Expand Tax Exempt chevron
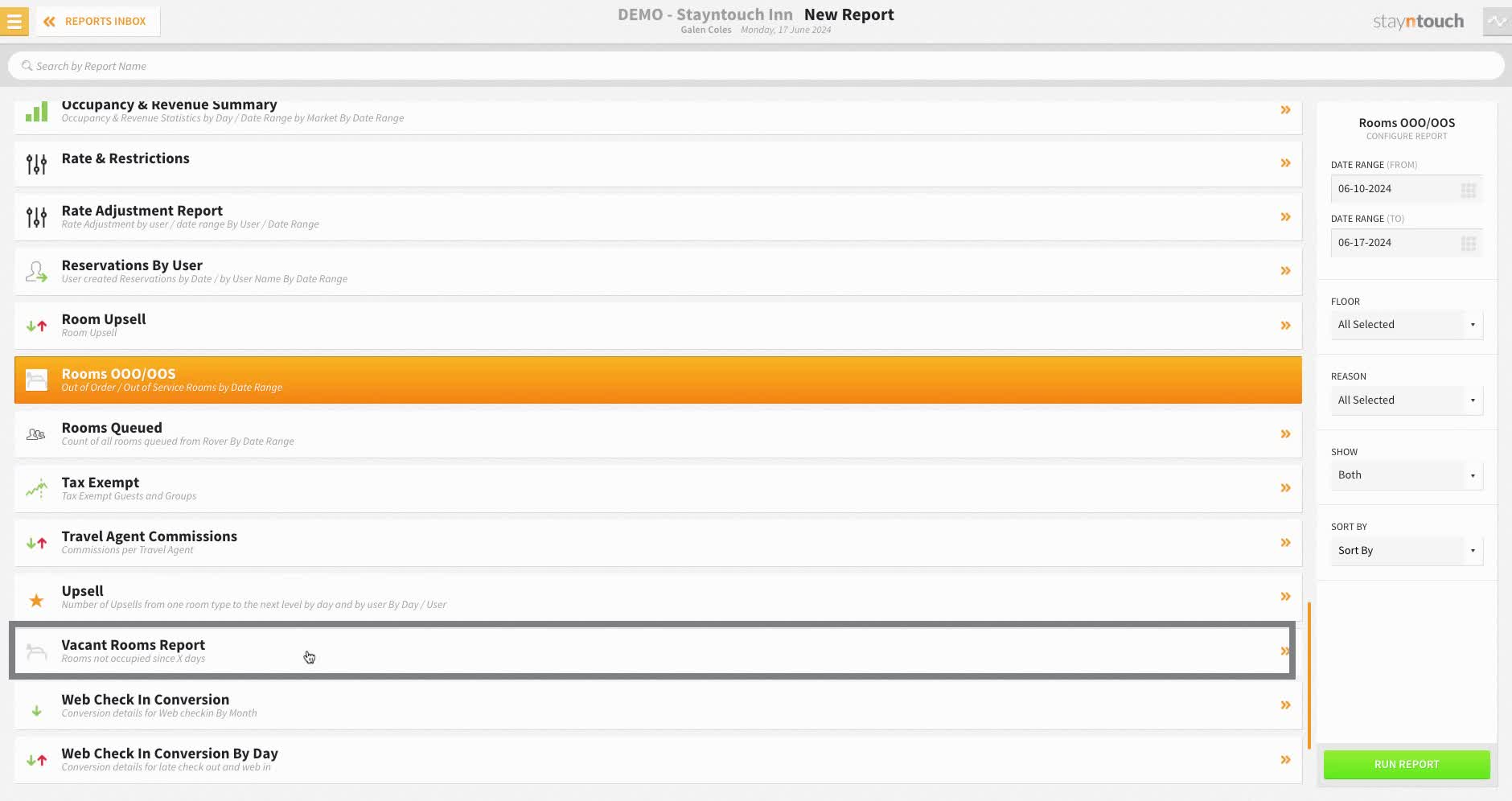 (x=1285, y=488)
